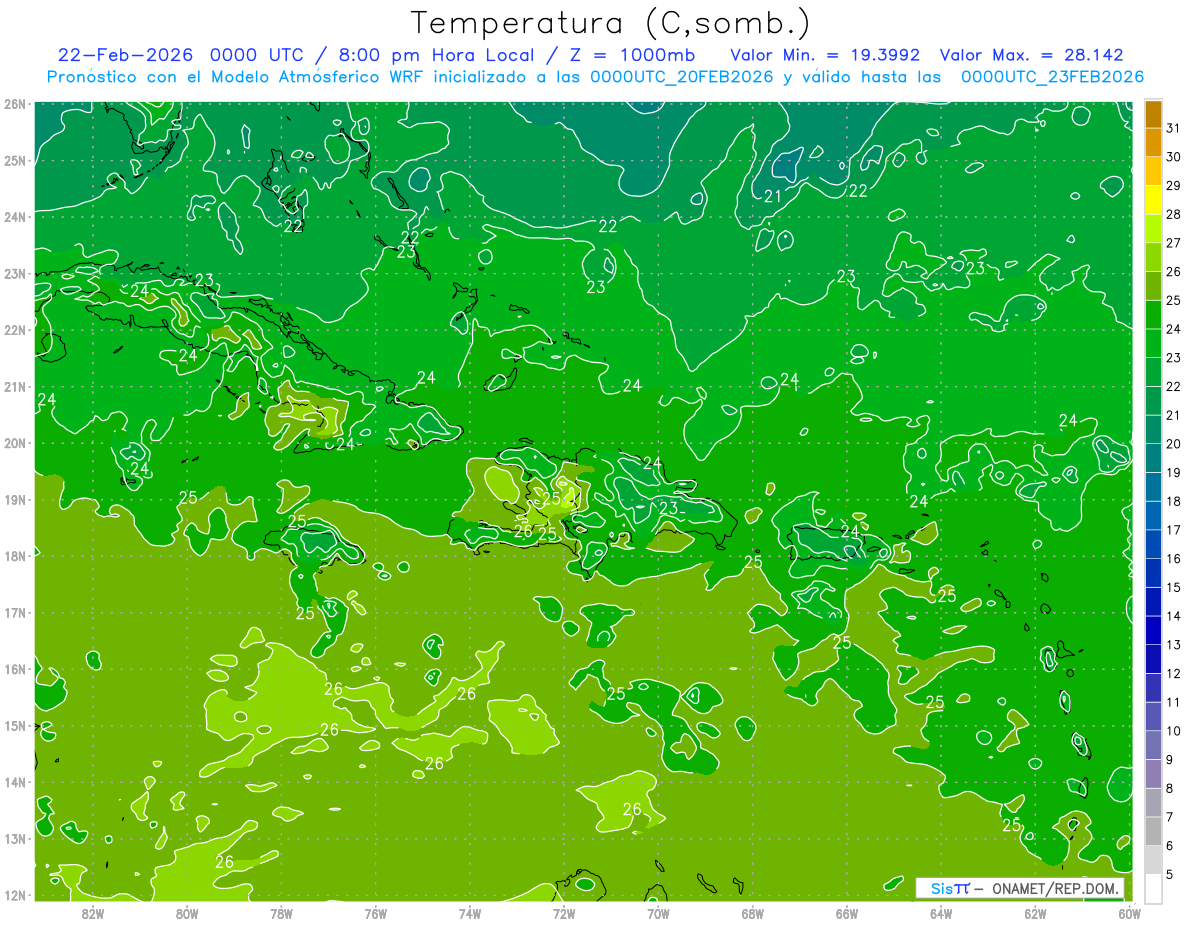Select 'Valor Max. = 28.142' text

click(x=1034, y=55)
